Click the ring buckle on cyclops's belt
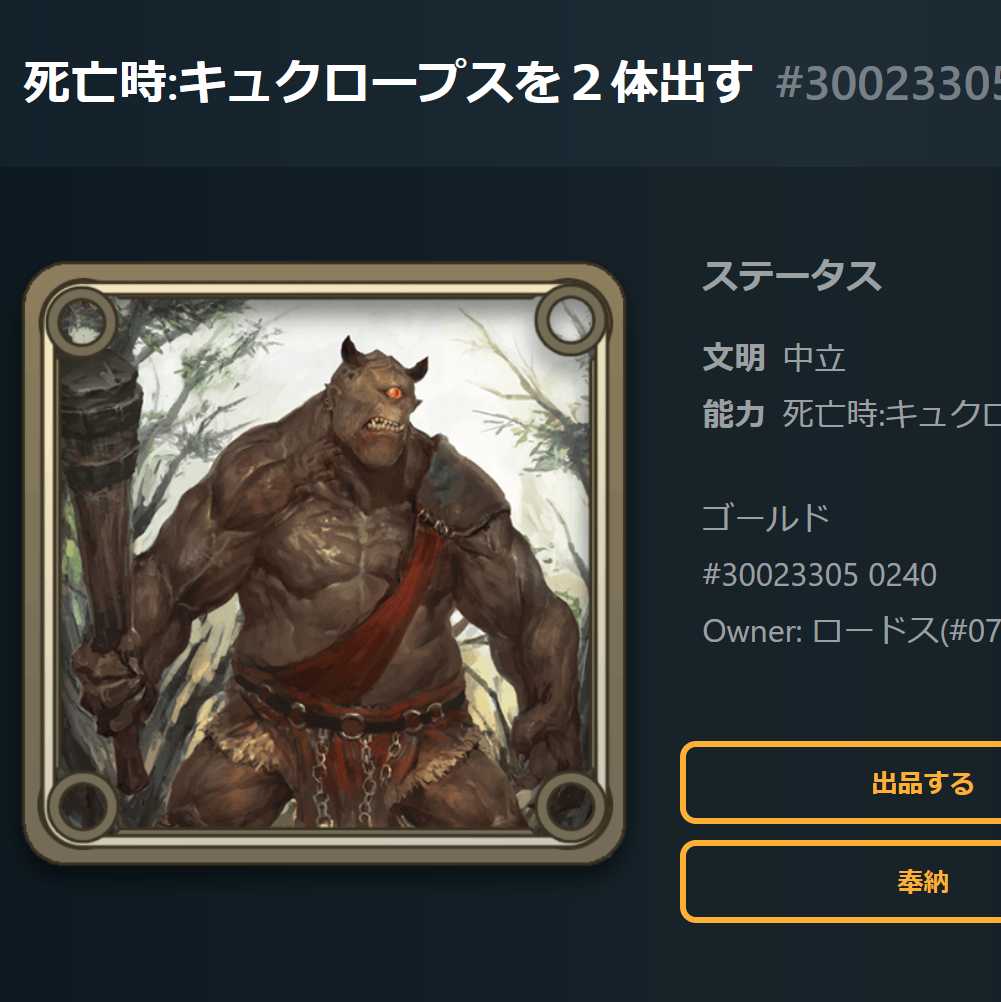This screenshot has height=1002, width=1001. pos(351,725)
